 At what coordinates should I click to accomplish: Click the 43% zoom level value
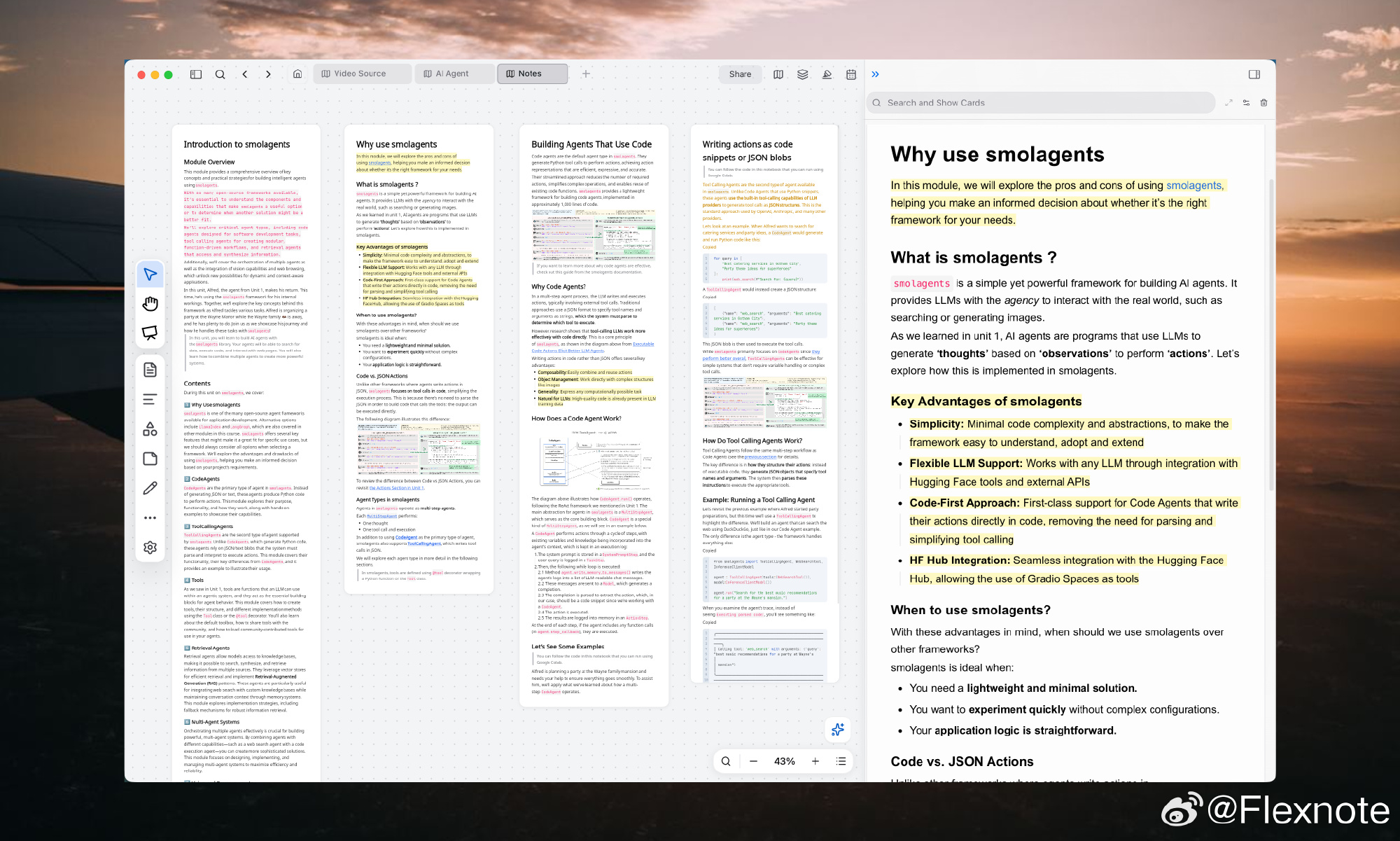coord(785,761)
